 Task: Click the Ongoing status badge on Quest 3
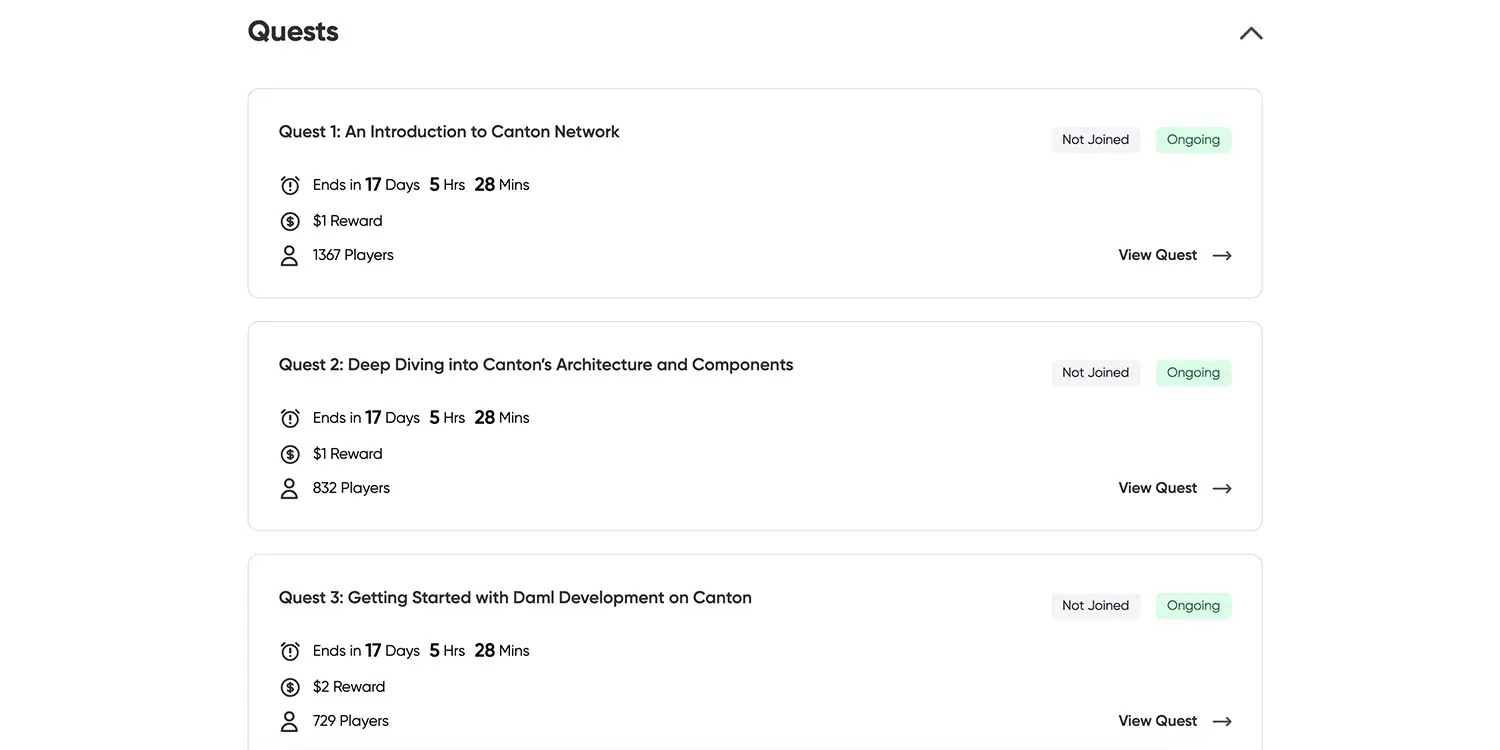pyautogui.click(x=1193, y=606)
